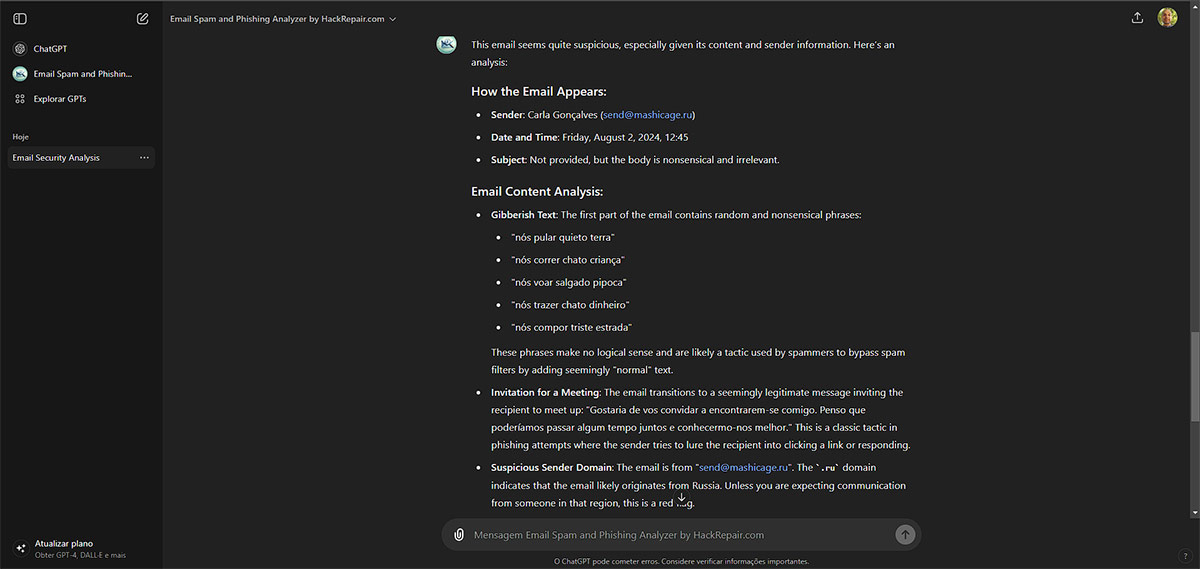
Task: Click Atualizar plano upgrade option
Action: pos(81,548)
